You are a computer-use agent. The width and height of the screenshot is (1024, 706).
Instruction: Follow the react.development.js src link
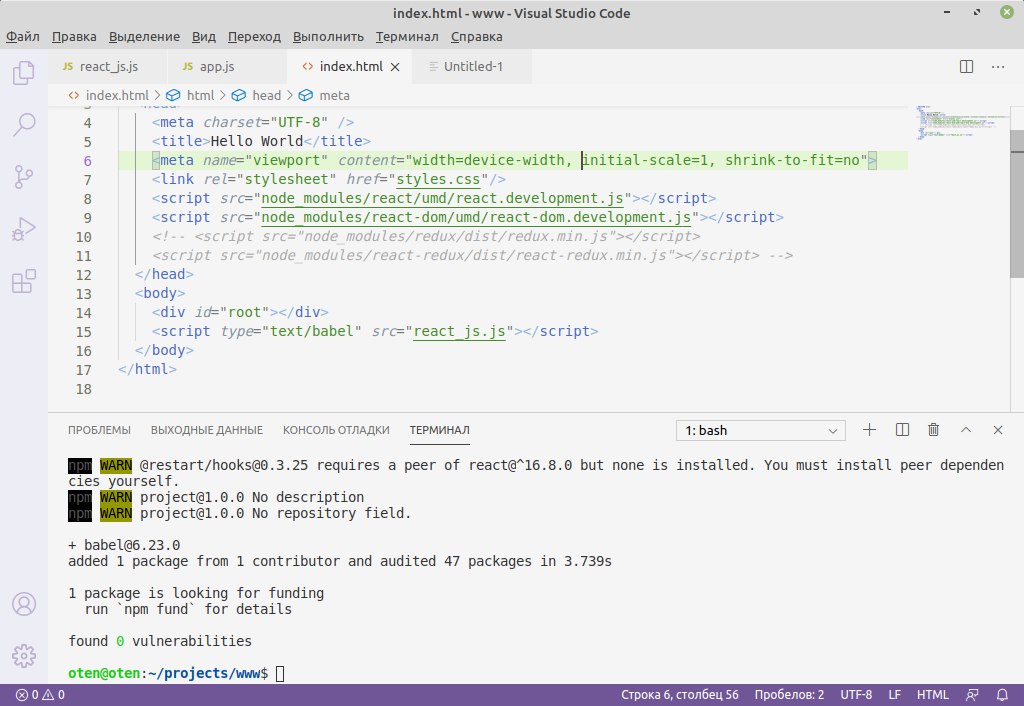[442, 199]
